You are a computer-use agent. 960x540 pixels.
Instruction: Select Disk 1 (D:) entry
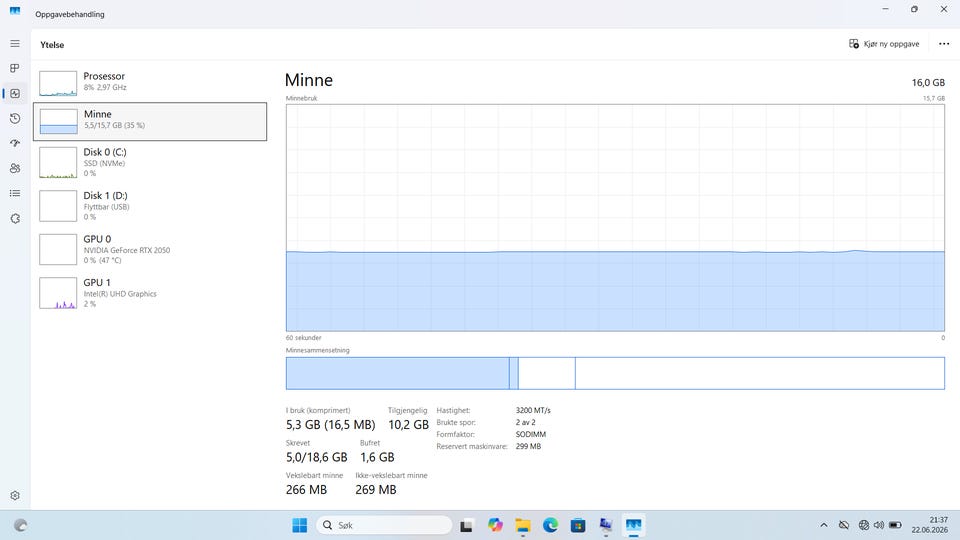(x=150, y=206)
